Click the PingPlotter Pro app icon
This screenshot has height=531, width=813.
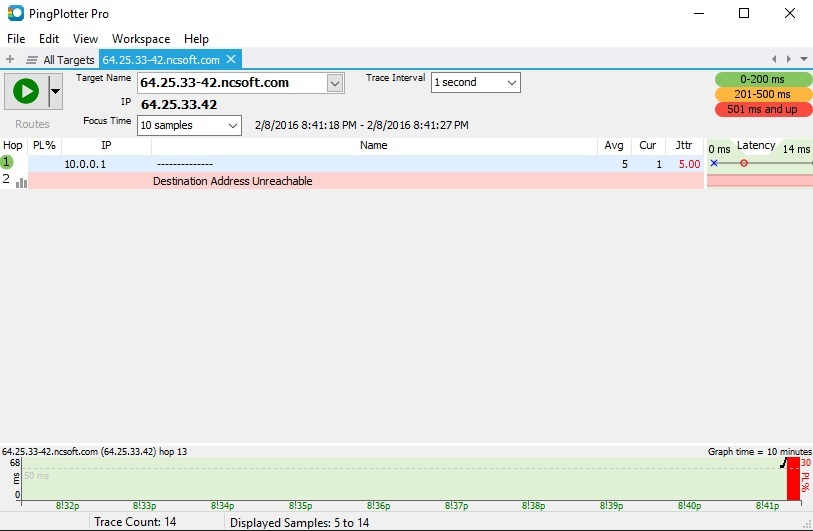[x=16, y=13]
